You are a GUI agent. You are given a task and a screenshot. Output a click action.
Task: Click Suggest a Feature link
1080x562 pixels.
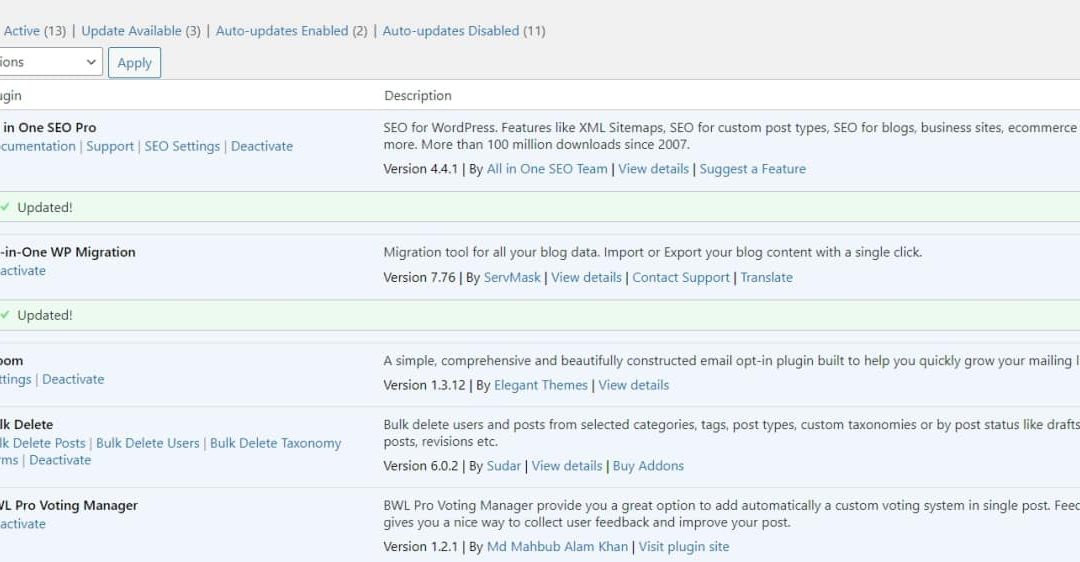[x=752, y=169]
